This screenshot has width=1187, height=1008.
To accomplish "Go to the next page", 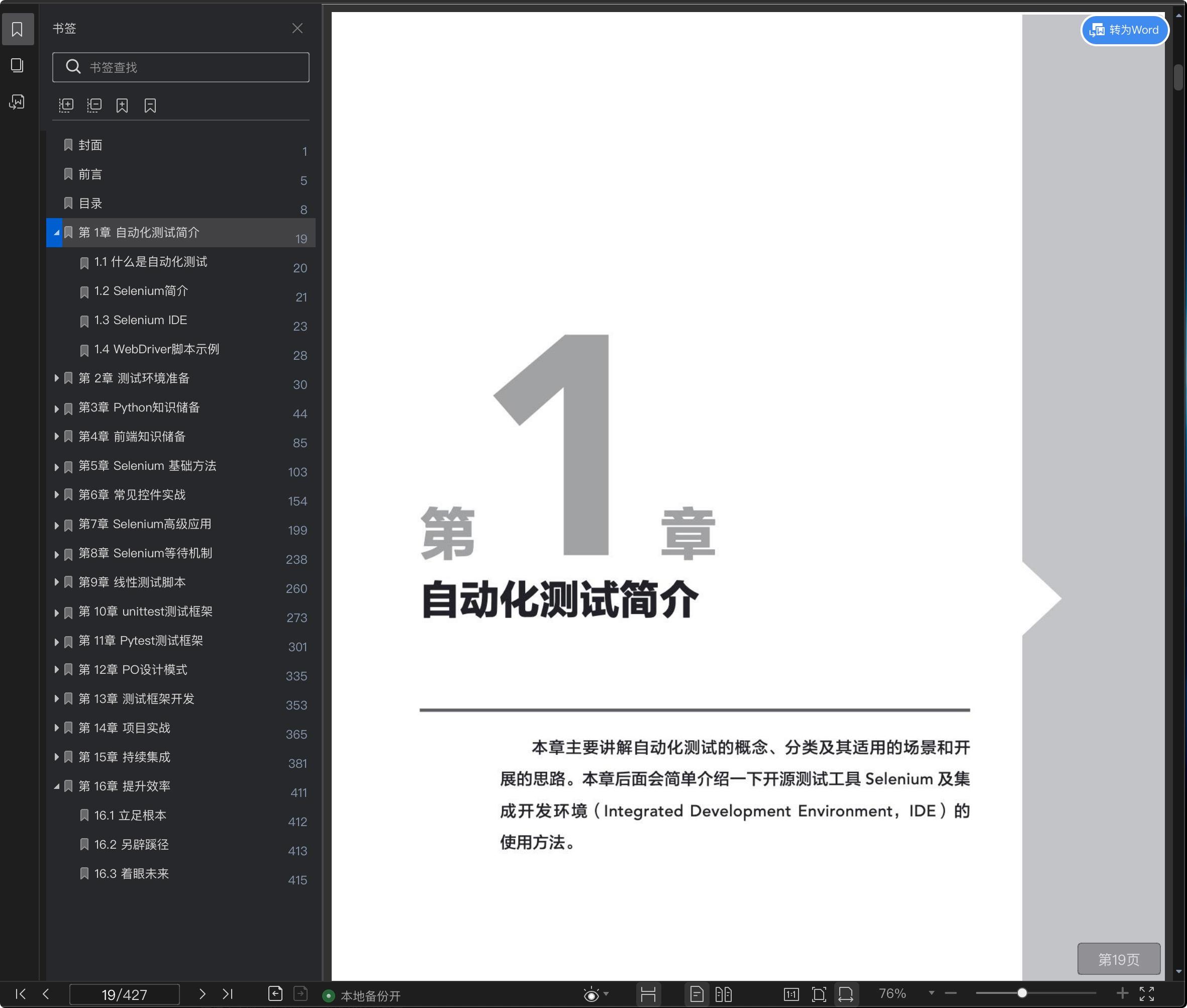I will (203, 994).
